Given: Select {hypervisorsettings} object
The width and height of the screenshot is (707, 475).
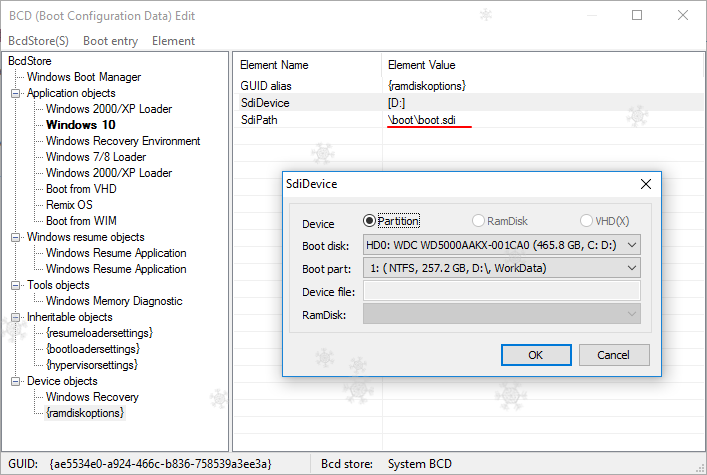Looking at the screenshot, I should click(x=92, y=365).
